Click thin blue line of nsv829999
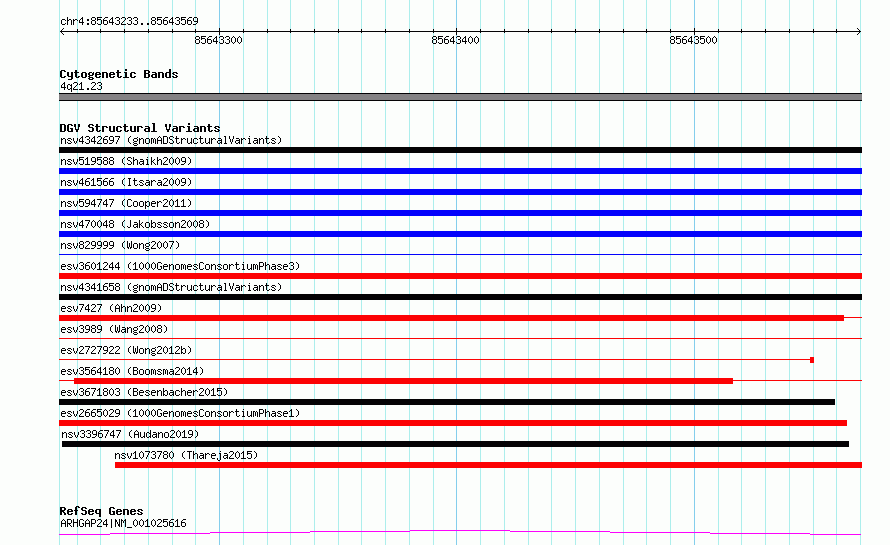This screenshot has width=890, height=545. pos(460,254)
